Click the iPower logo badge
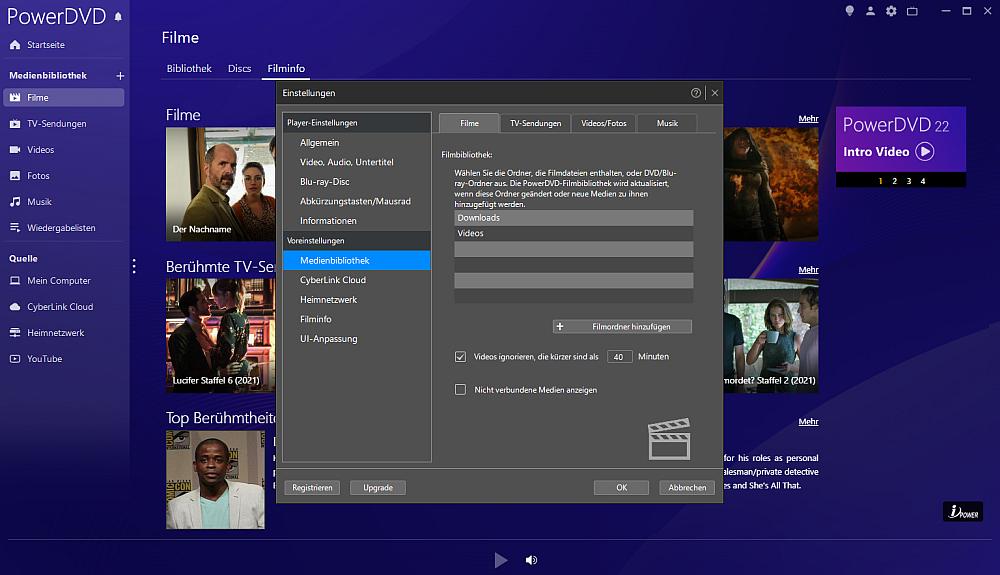Viewport: 1000px width, 575px height. tap(962, 511)
